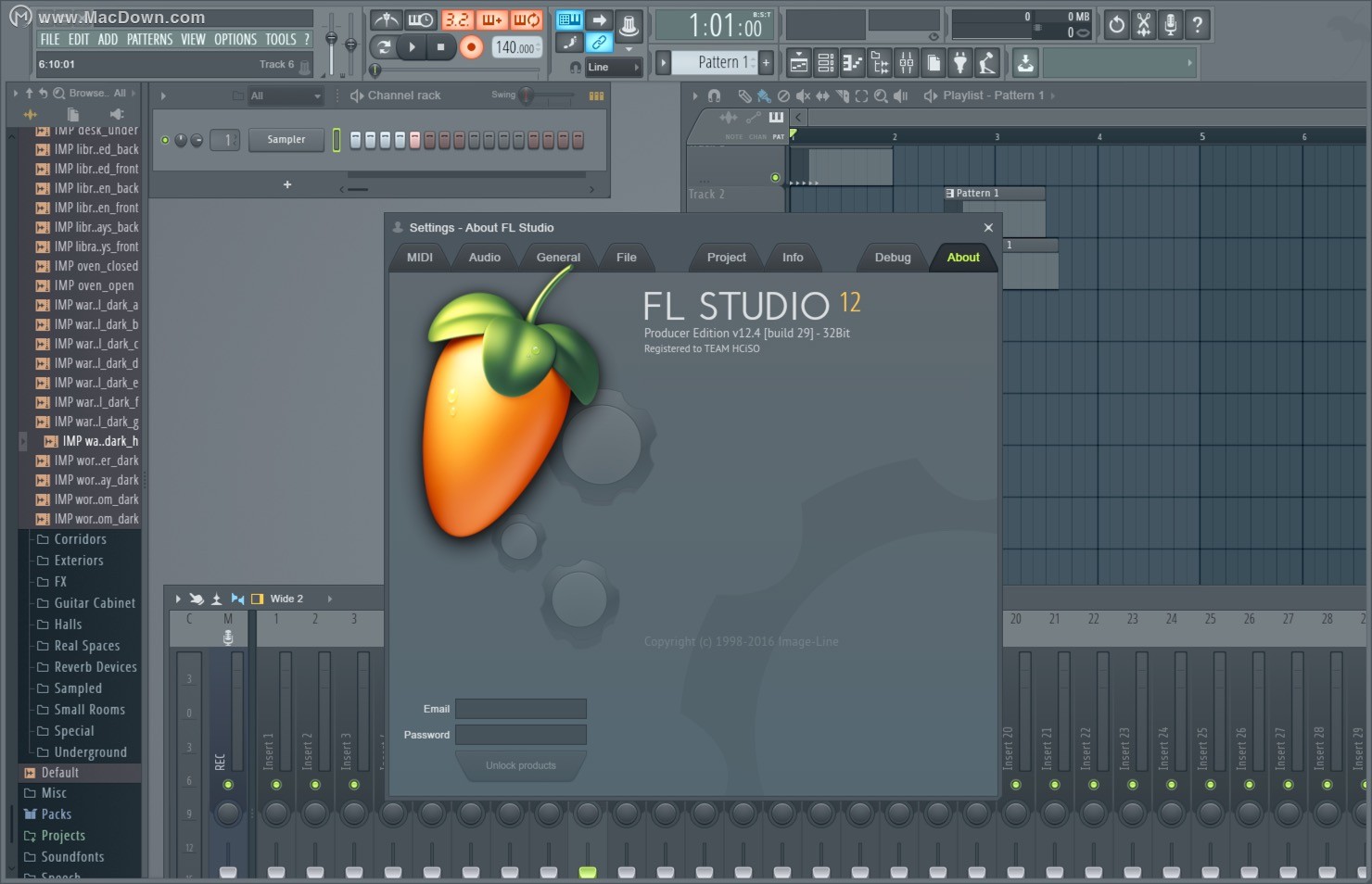
Task: Click the save/export download icon
Action: (x=1025, y=63)
